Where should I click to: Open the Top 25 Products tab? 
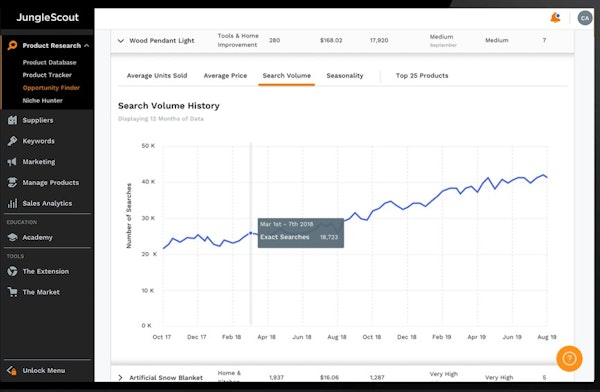tap(422, 76)
